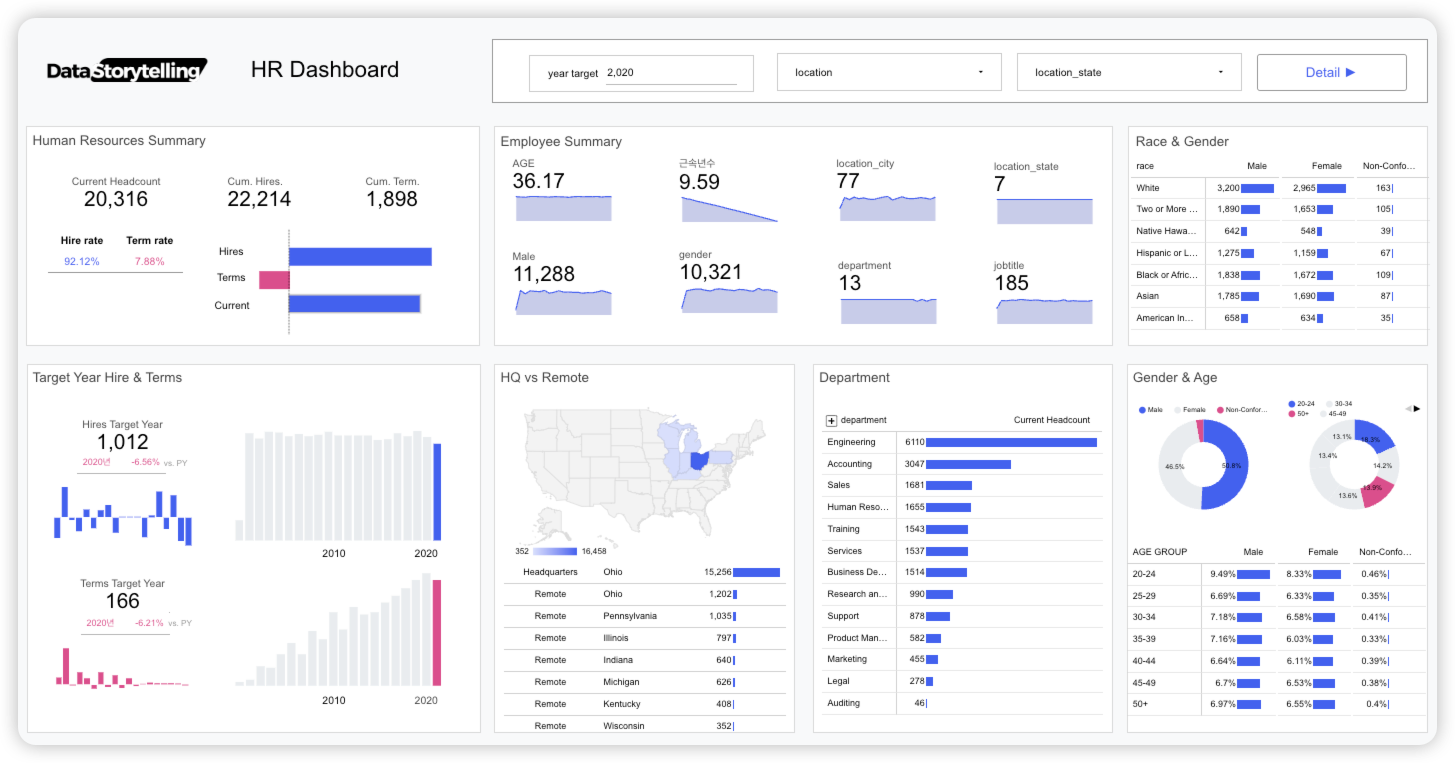The height and width of the screenshot is (763, 1455).
Task: Expand the department plus icon
Action: click(831, 420)
